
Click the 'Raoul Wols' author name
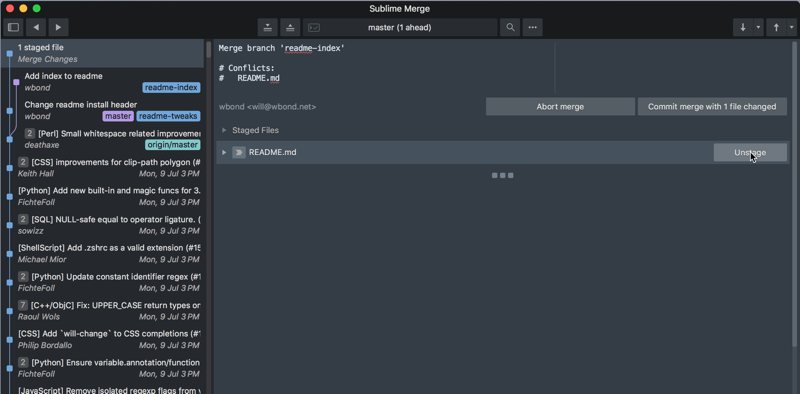[39, 316]
